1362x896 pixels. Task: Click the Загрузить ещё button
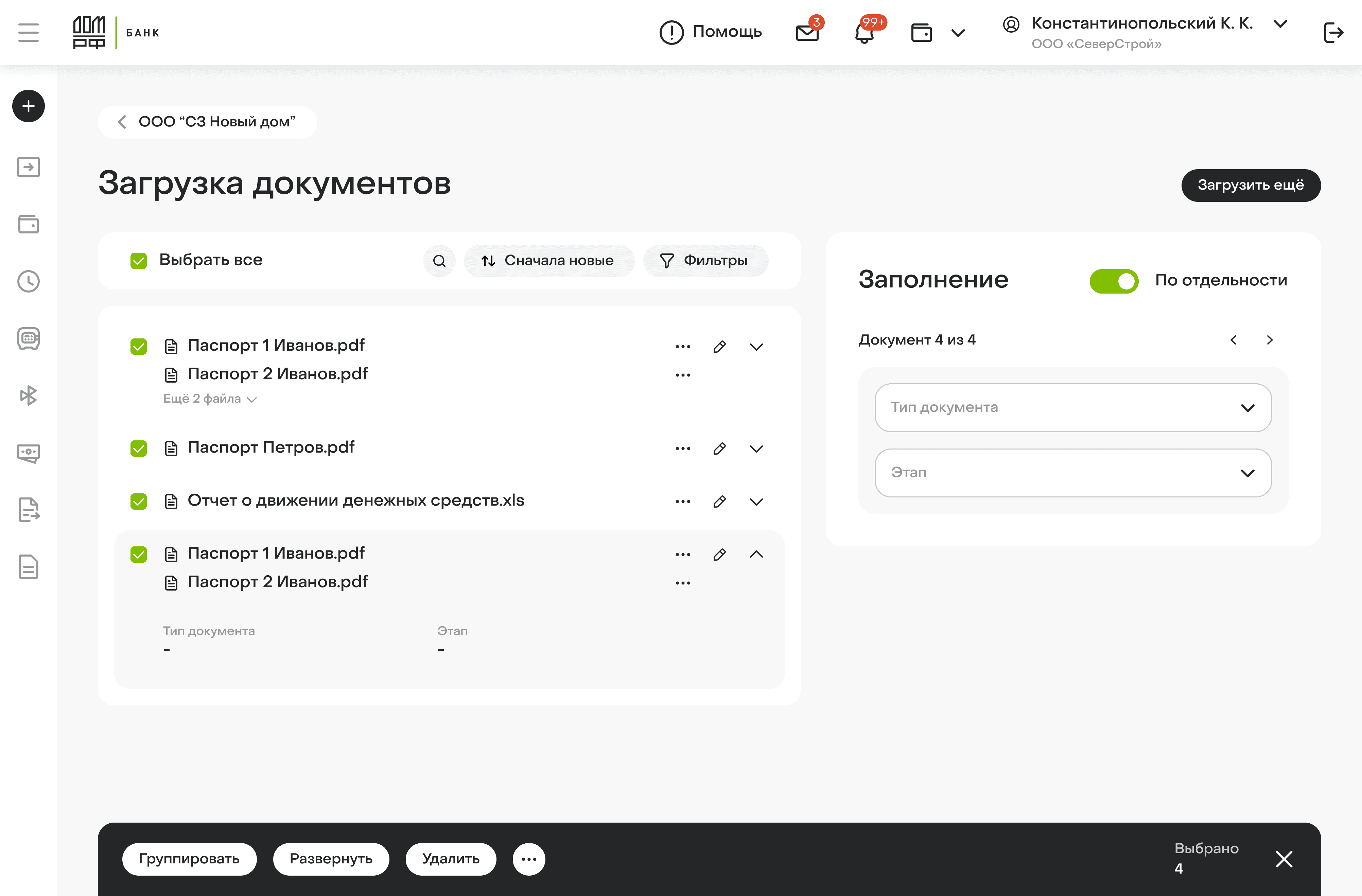tap(1251, 186)
